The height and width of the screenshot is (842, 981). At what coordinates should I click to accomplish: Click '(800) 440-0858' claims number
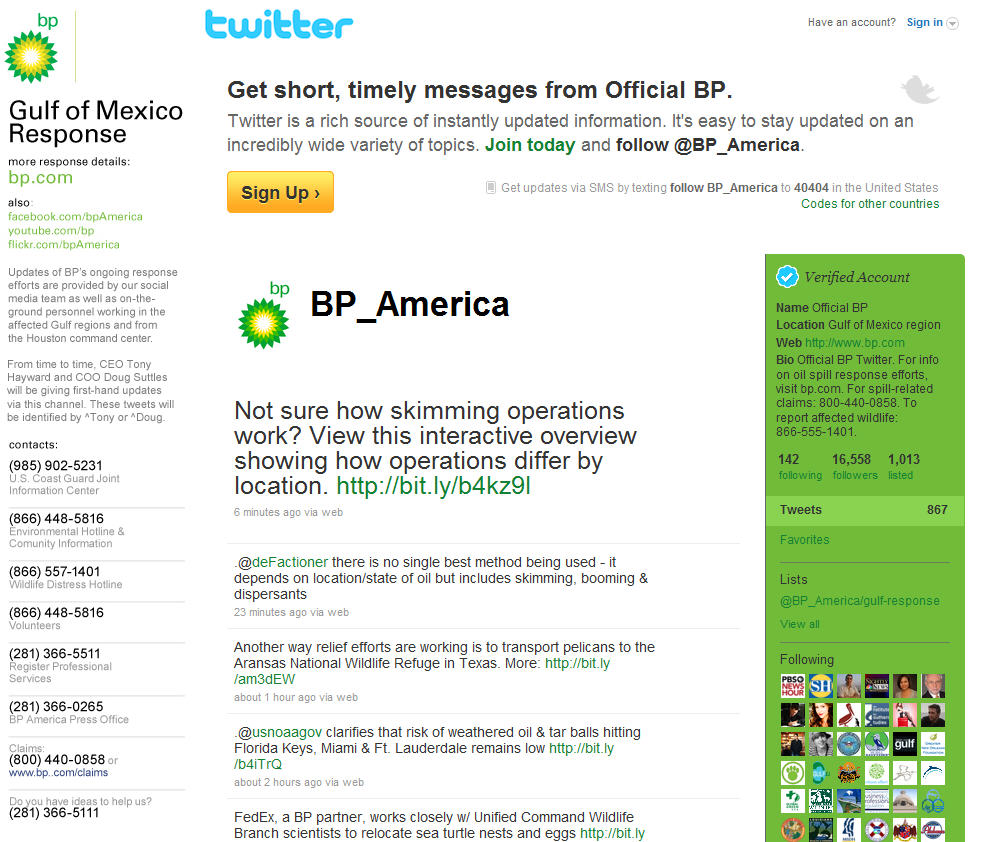(56, 759)
